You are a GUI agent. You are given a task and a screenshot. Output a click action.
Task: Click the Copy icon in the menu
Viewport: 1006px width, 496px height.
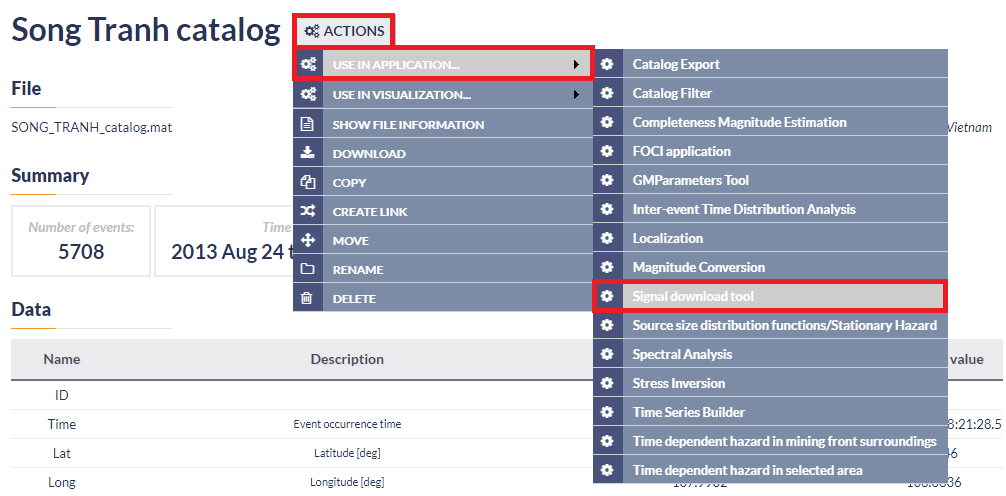308,182
